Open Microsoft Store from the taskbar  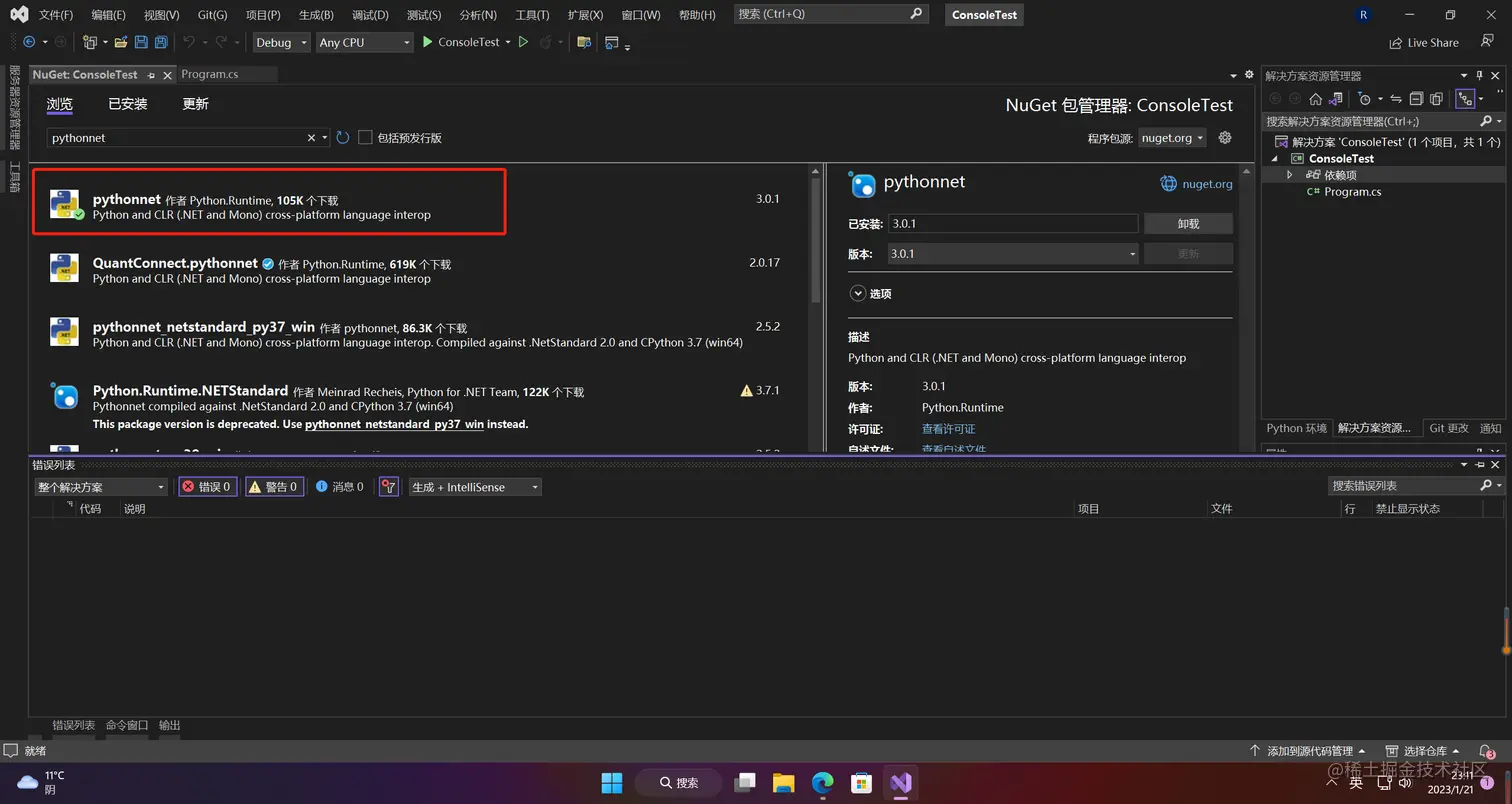(x=861, y=782)
